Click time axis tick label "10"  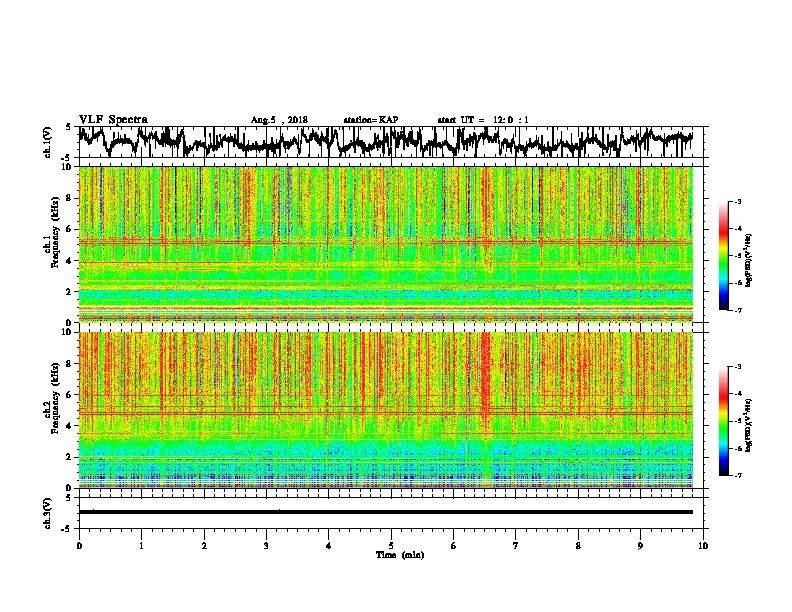coord(703,546)
